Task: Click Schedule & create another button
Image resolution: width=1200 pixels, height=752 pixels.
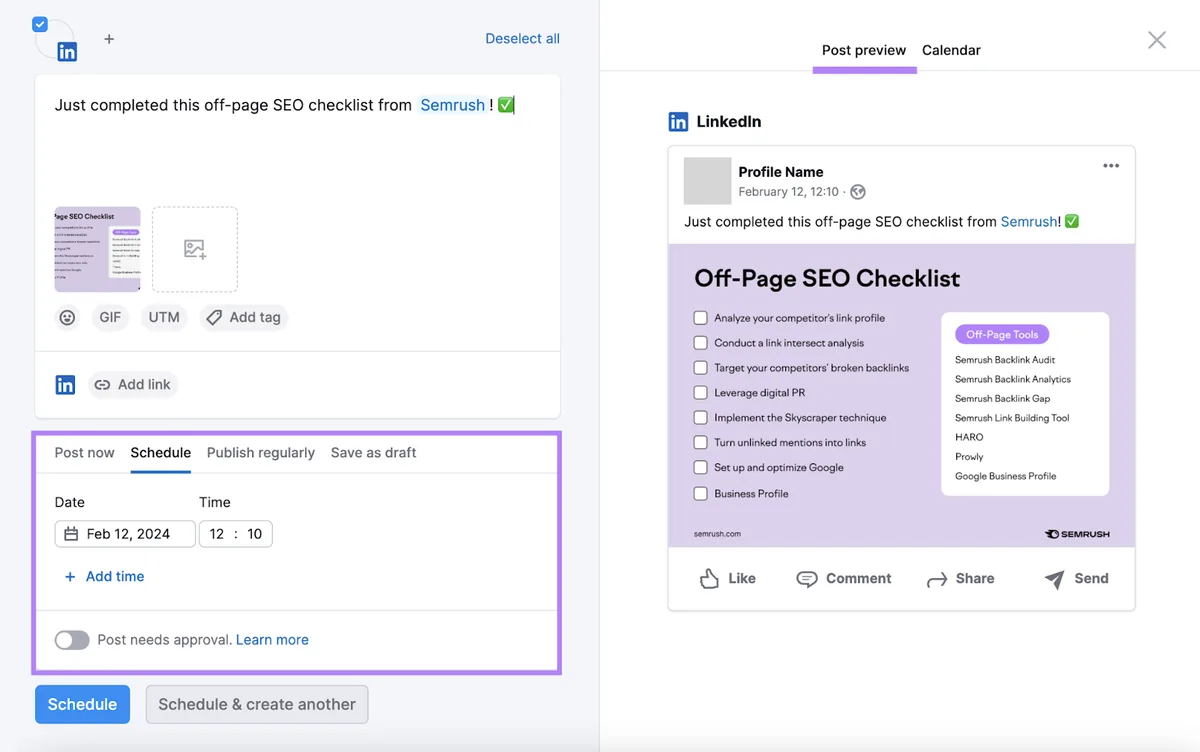Action: (257, 704)
